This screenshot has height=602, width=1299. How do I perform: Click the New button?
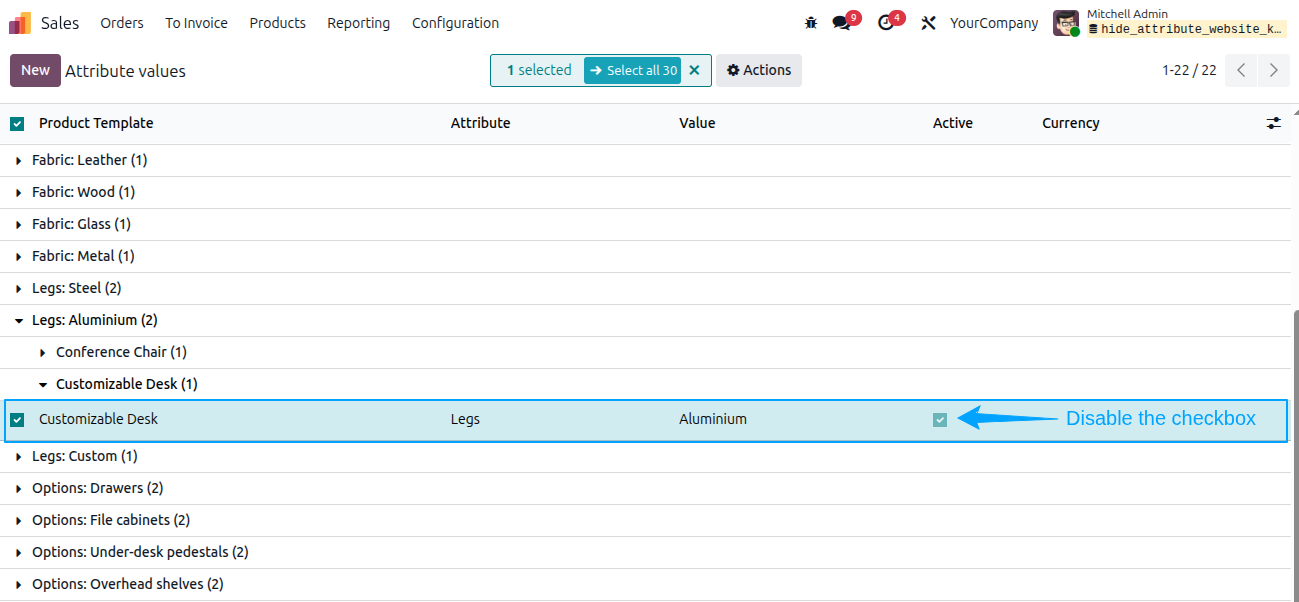[35, 70]
